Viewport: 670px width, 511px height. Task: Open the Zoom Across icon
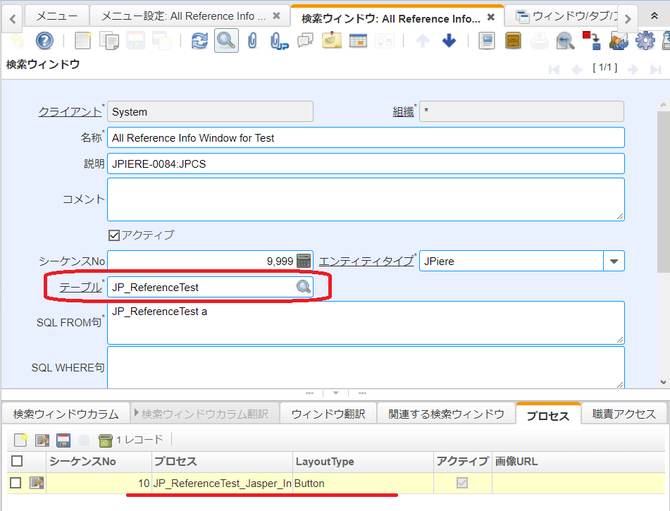(565, 41)
